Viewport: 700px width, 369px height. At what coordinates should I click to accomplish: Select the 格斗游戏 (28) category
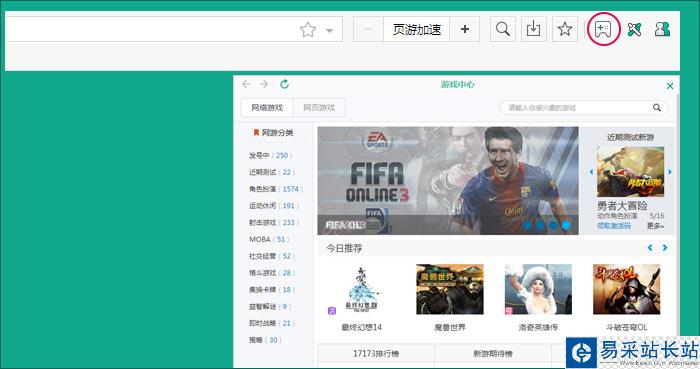[272, 273]
